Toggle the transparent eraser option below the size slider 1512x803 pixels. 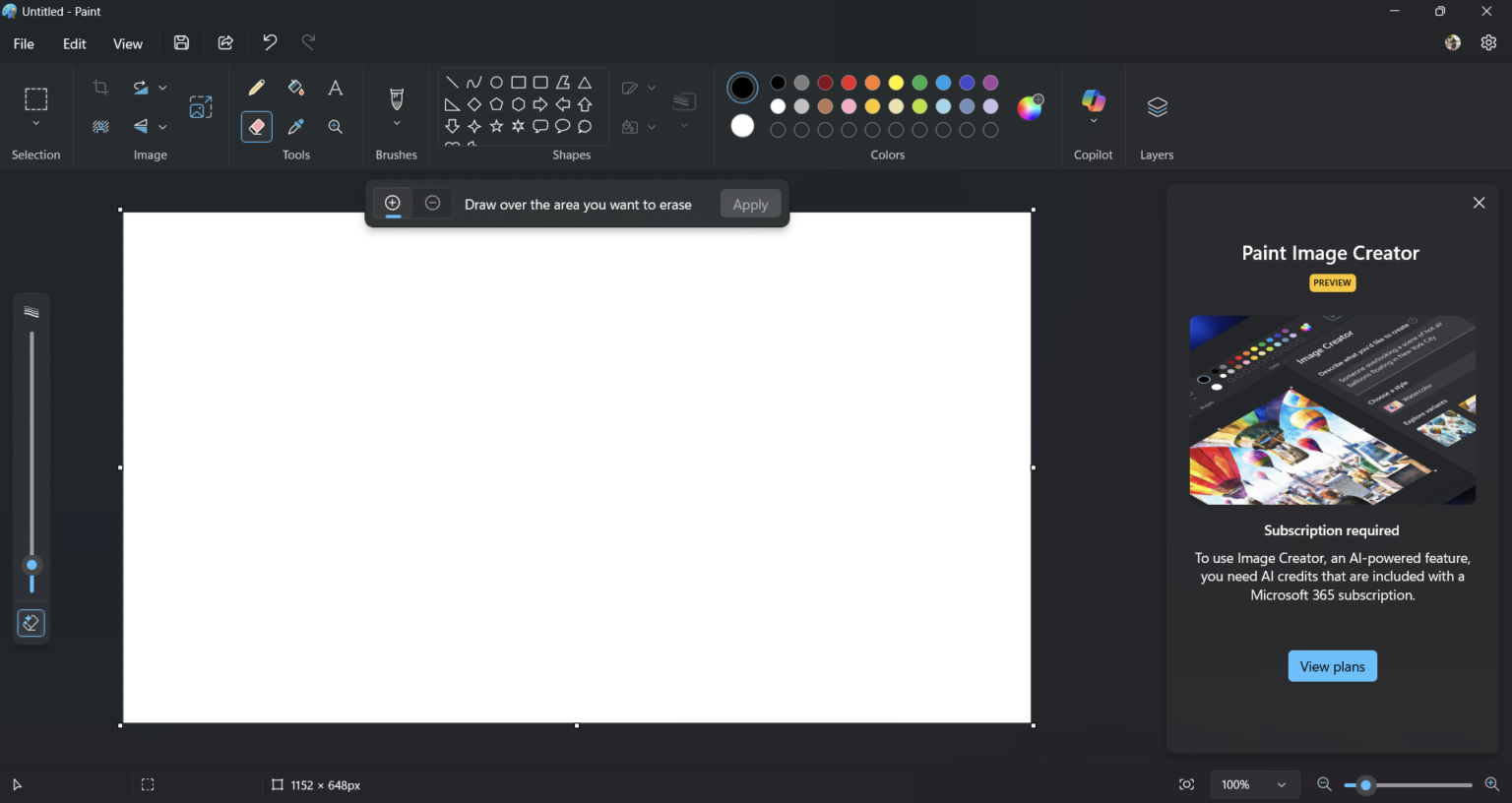click(31, 622)
